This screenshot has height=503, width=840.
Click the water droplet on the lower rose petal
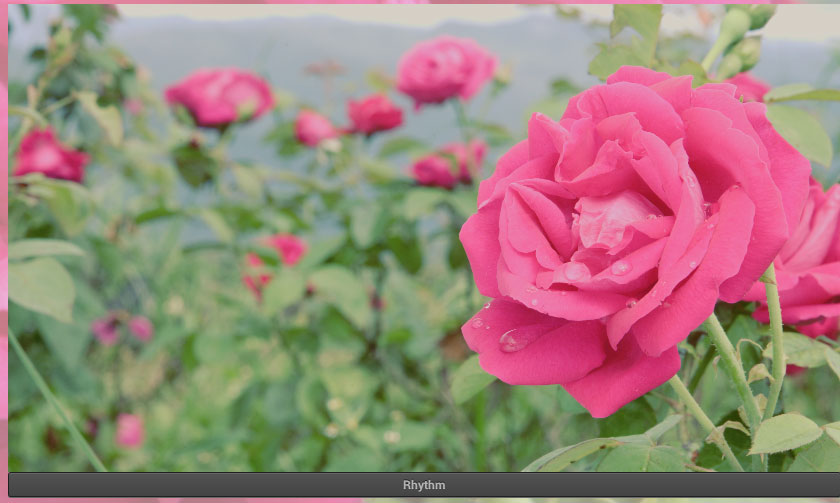[x=513, y=340]
